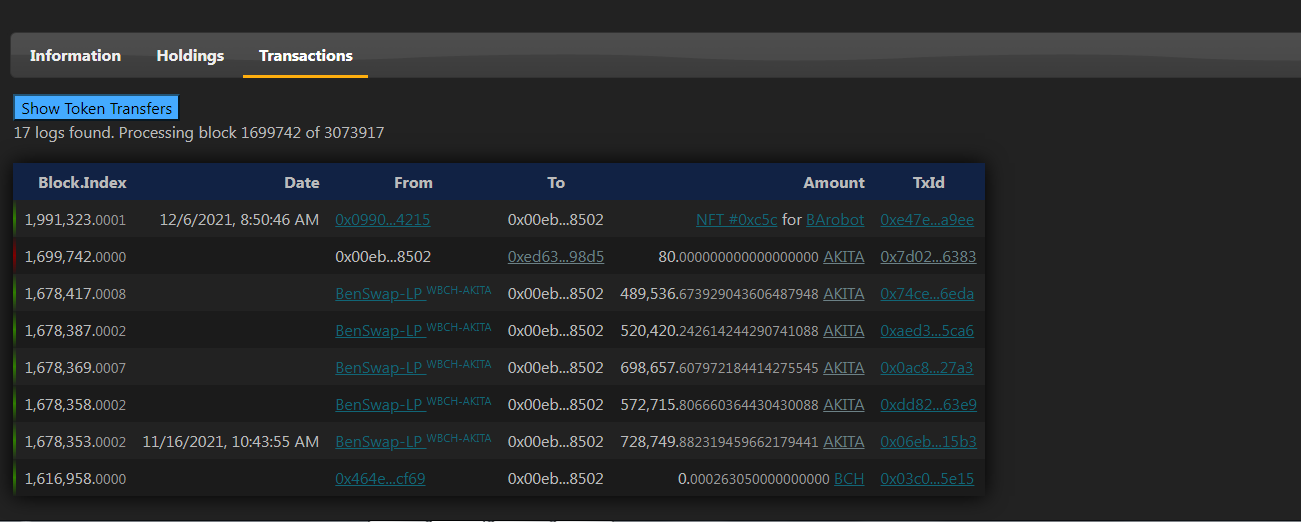Click the Date column header
This screenshot has width=1301, height=522.
pyautogui.click(x=302, y=182)
